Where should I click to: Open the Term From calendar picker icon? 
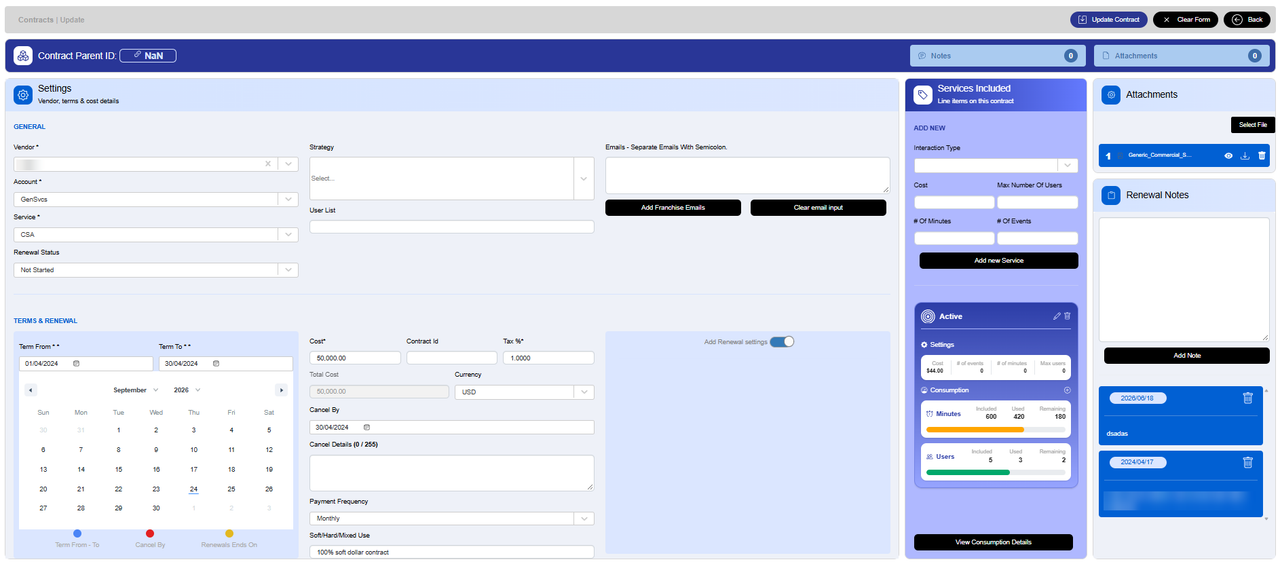pyautogui.click(x=76, y=363)
